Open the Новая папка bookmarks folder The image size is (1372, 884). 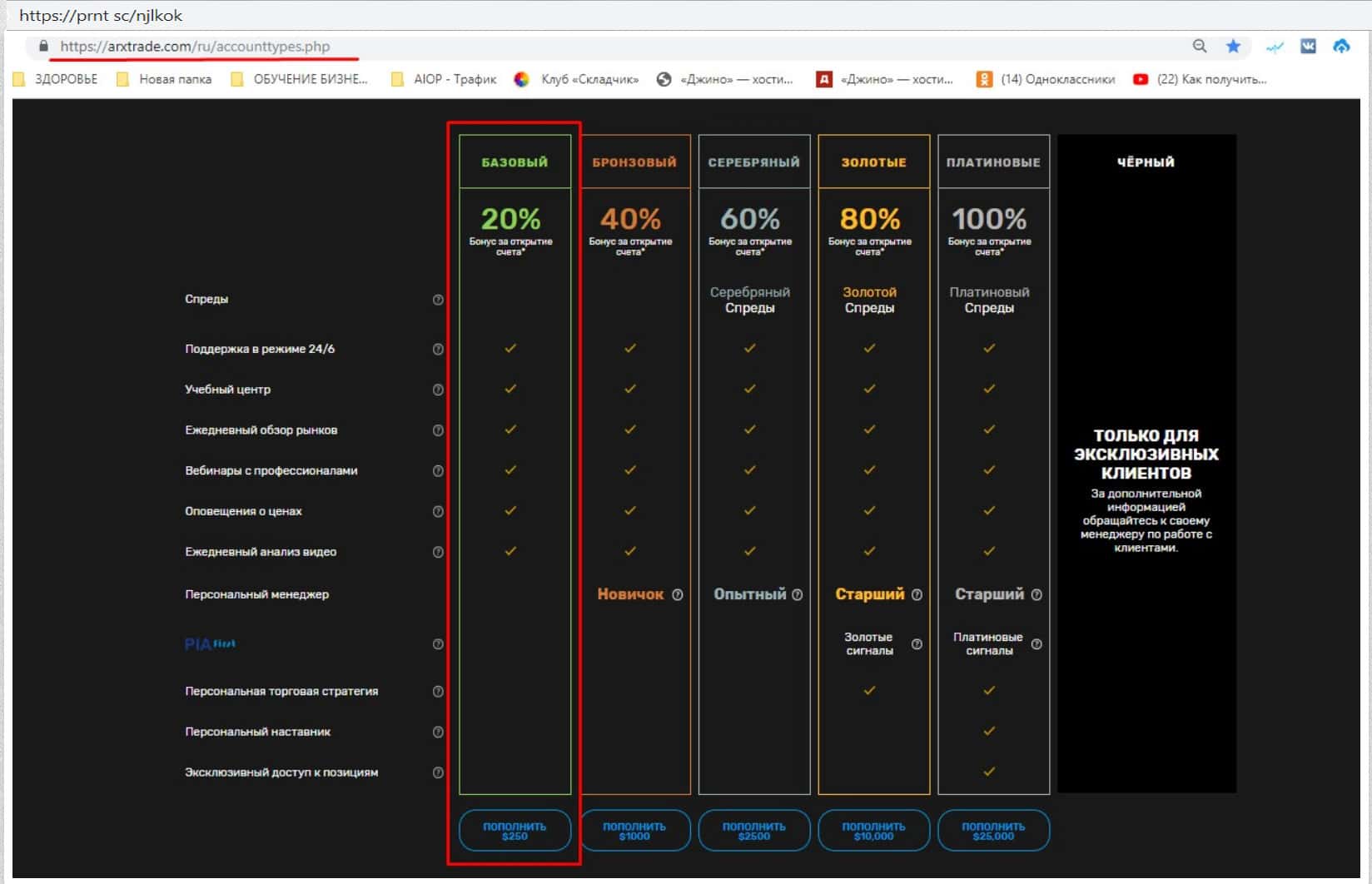click(165, 80)
